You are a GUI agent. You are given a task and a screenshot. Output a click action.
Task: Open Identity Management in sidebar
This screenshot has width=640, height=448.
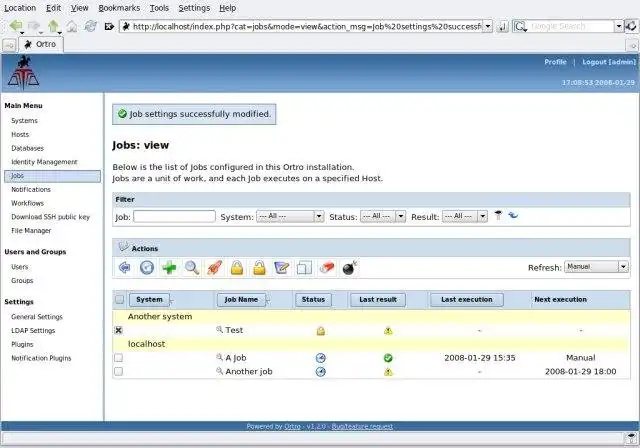tap(44, 162)
